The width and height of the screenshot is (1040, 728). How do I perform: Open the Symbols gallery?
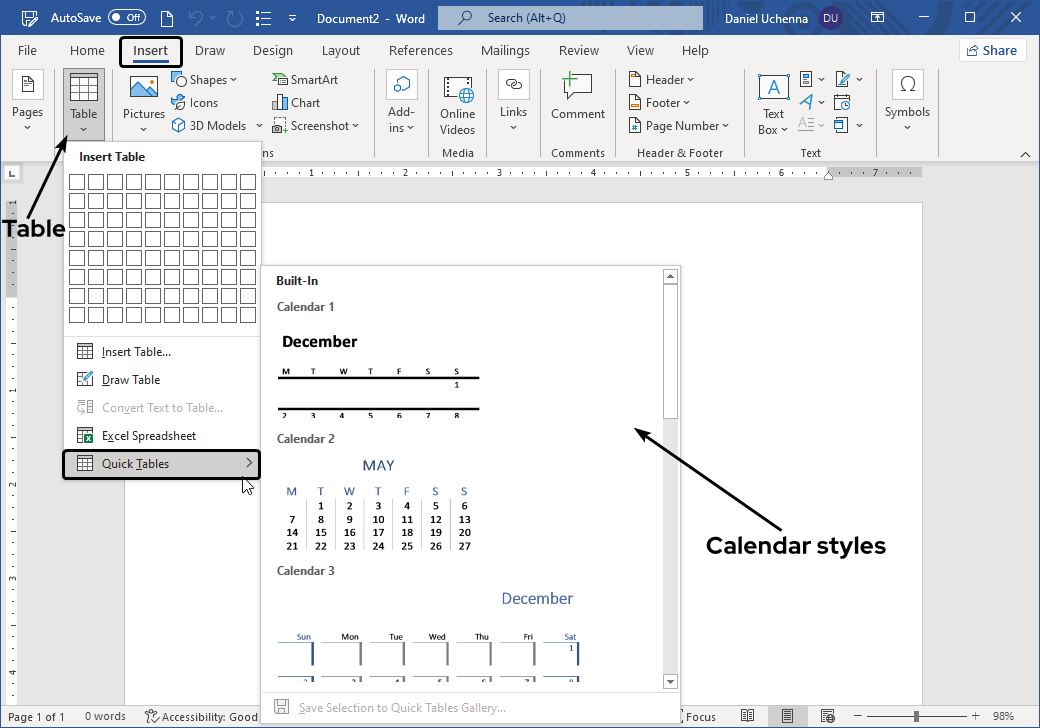click(907, 102)
